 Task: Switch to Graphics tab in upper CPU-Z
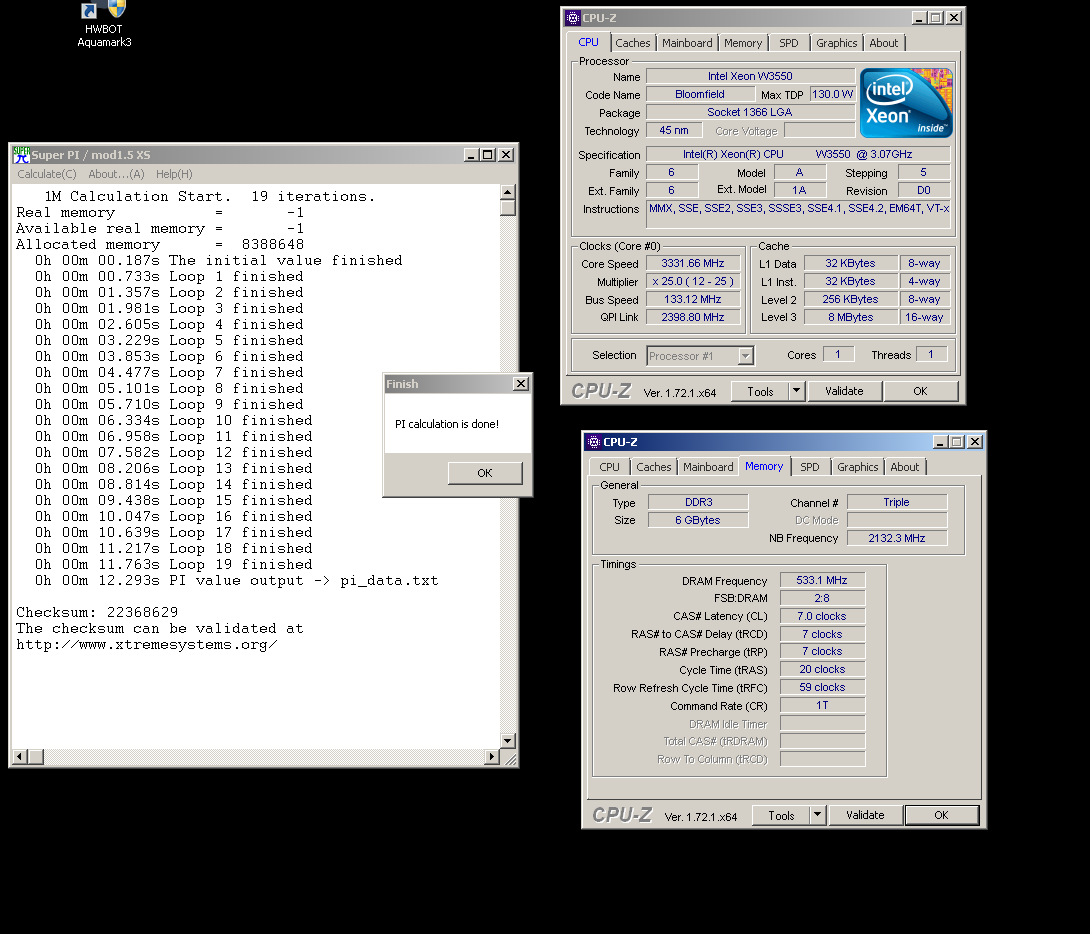(836, 43)
